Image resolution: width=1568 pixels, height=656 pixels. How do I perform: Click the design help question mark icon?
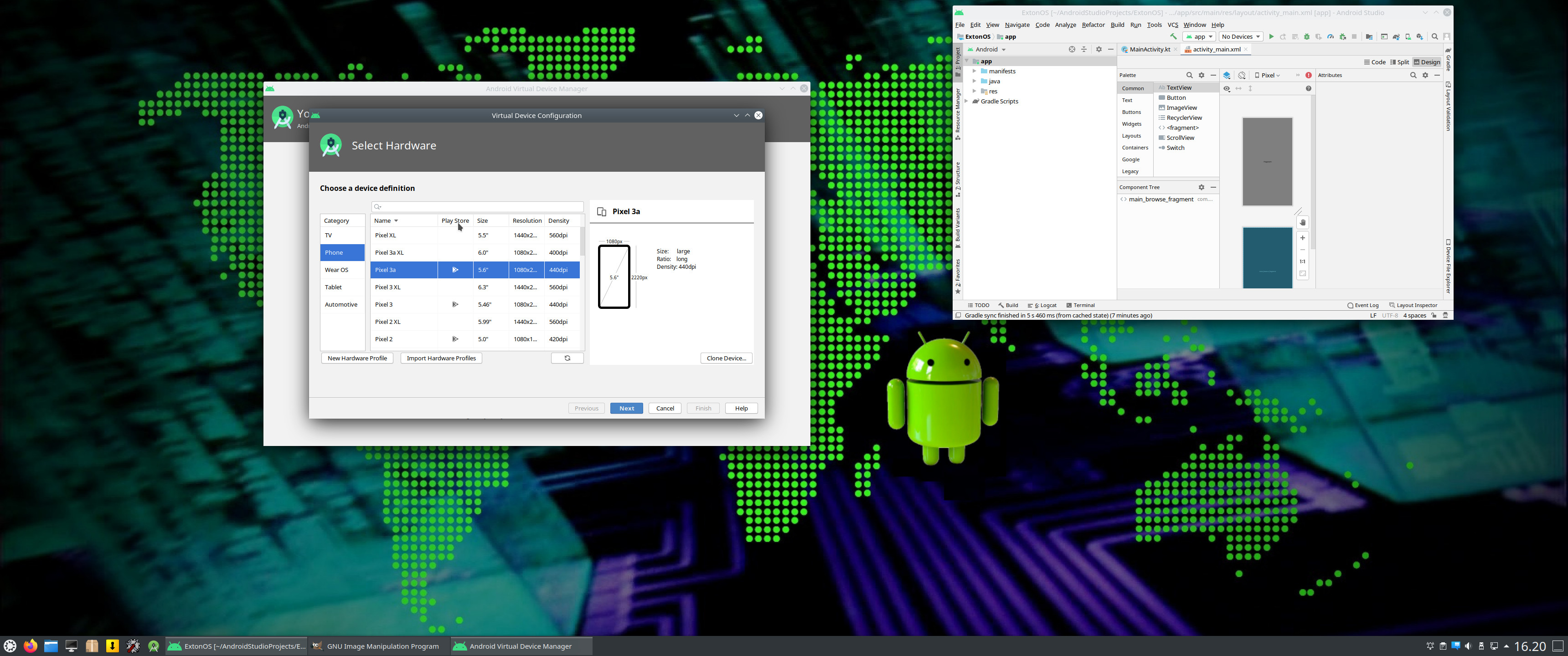tap(1309, 88)
